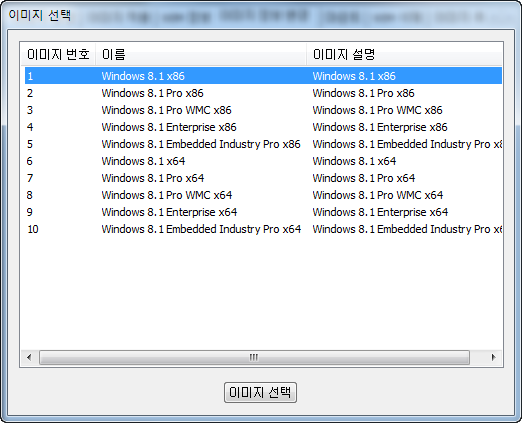Select name 'Windows 8.1 x64'
The image size is (522, 423).
pos(143,161)
